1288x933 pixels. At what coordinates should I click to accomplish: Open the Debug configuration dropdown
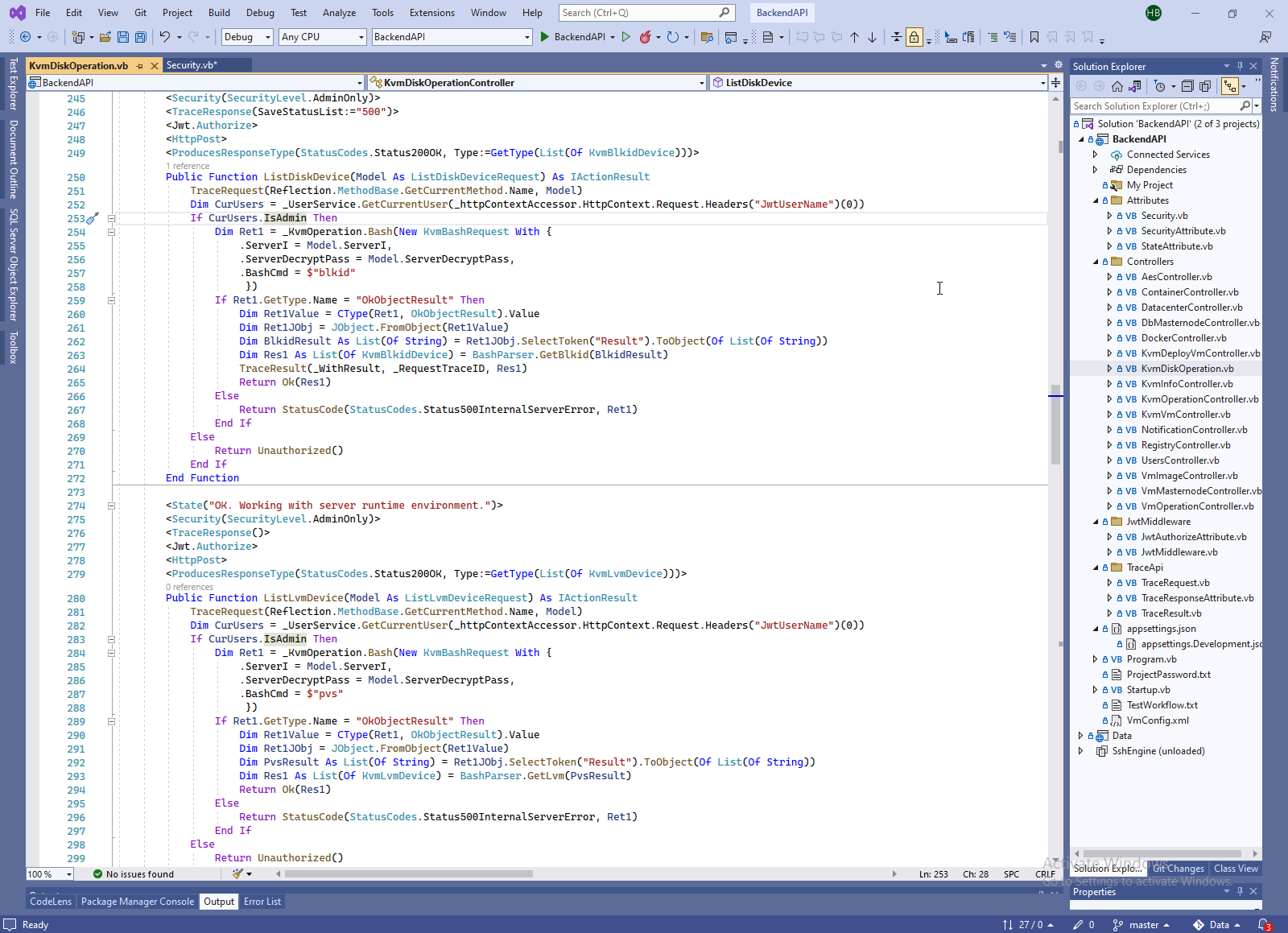(x=247, y=37)
